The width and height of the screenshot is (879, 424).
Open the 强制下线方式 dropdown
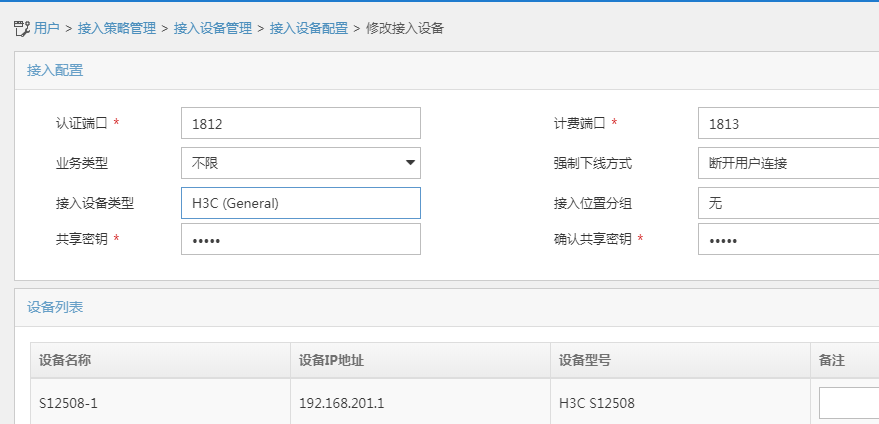pyautogui.click(x=787, y=162)
